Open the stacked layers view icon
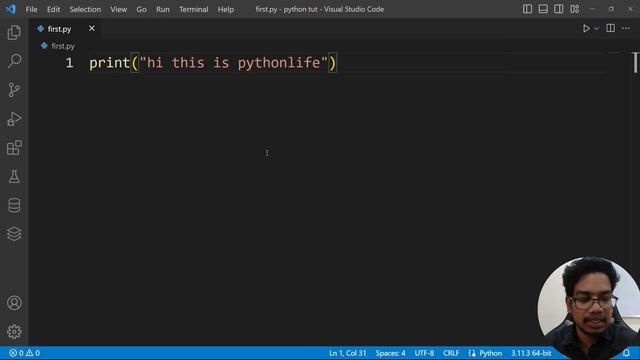This screenshot has height=360, width=640. point(14,234)
